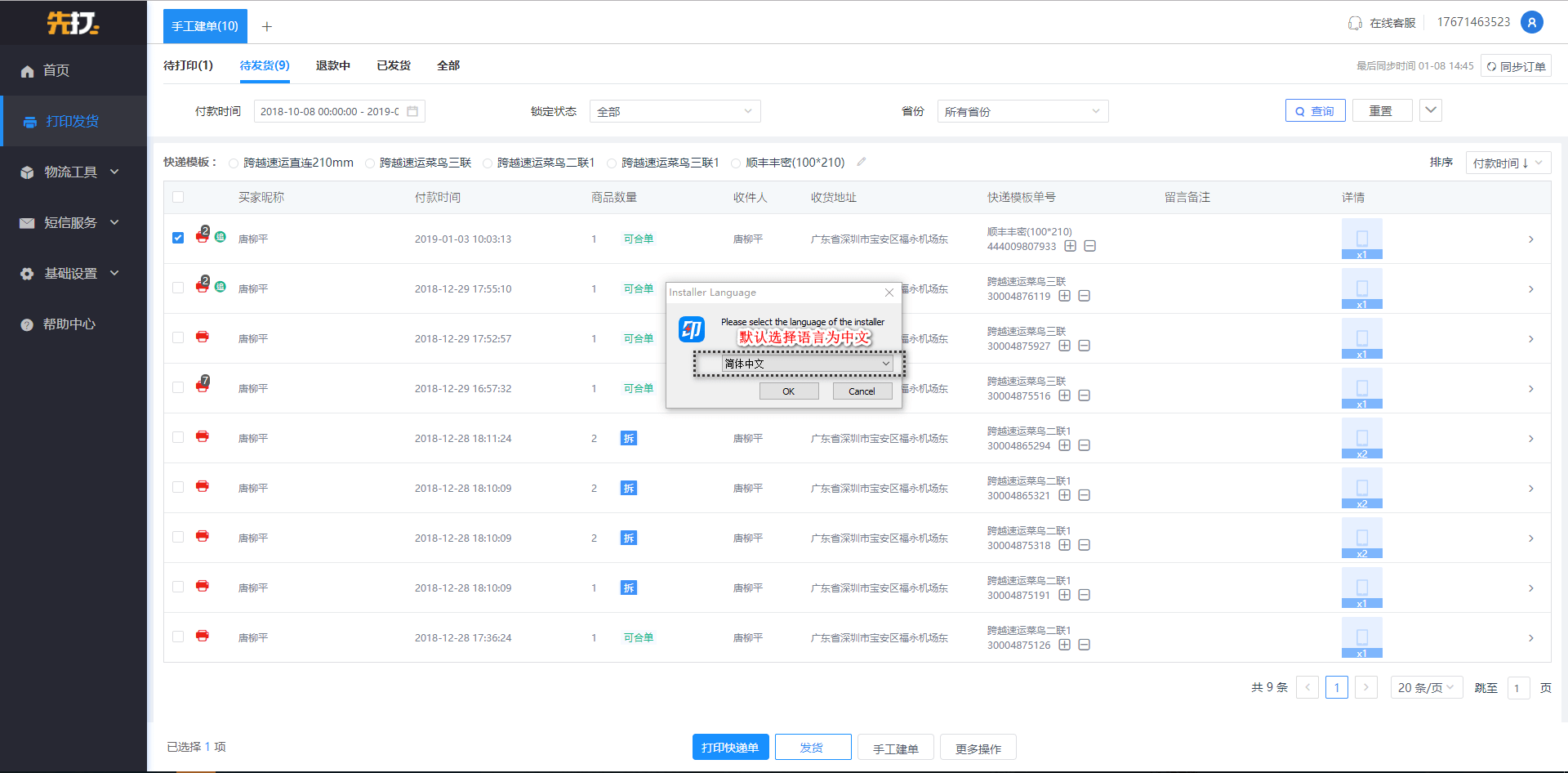Select the 顺丰丰密(100*210) template radio button
The image size is (1568, 773).
coord(736,163)
